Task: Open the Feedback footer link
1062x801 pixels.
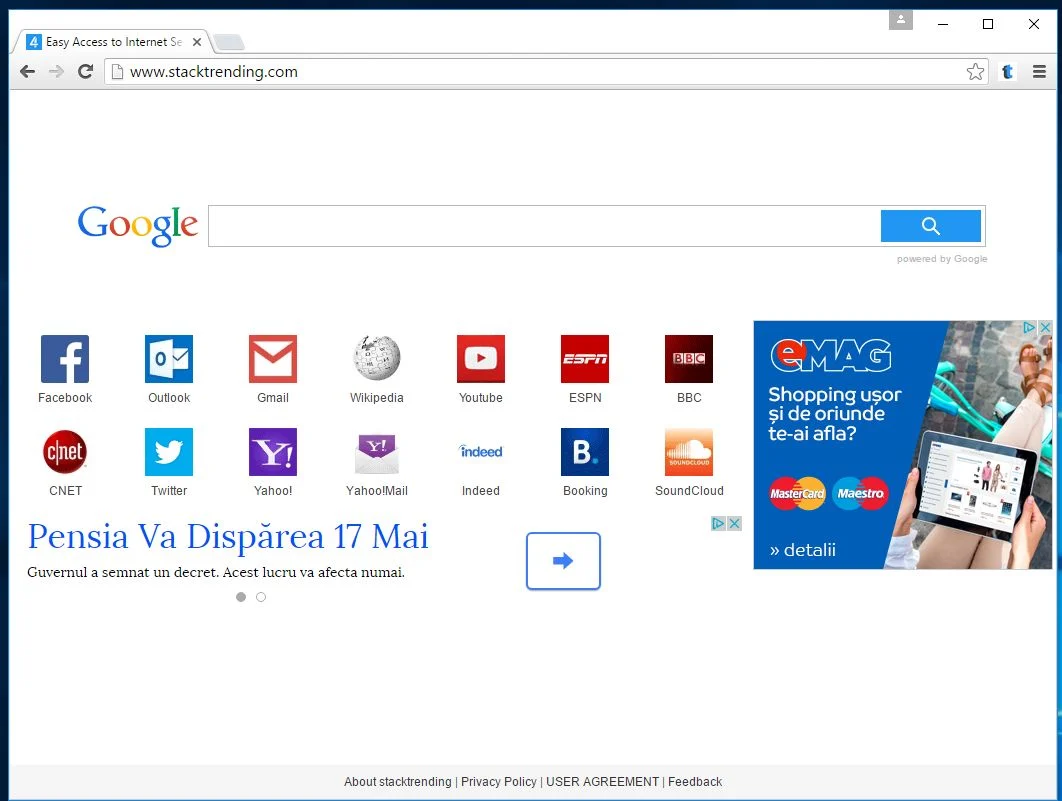Action: (695, 781)
